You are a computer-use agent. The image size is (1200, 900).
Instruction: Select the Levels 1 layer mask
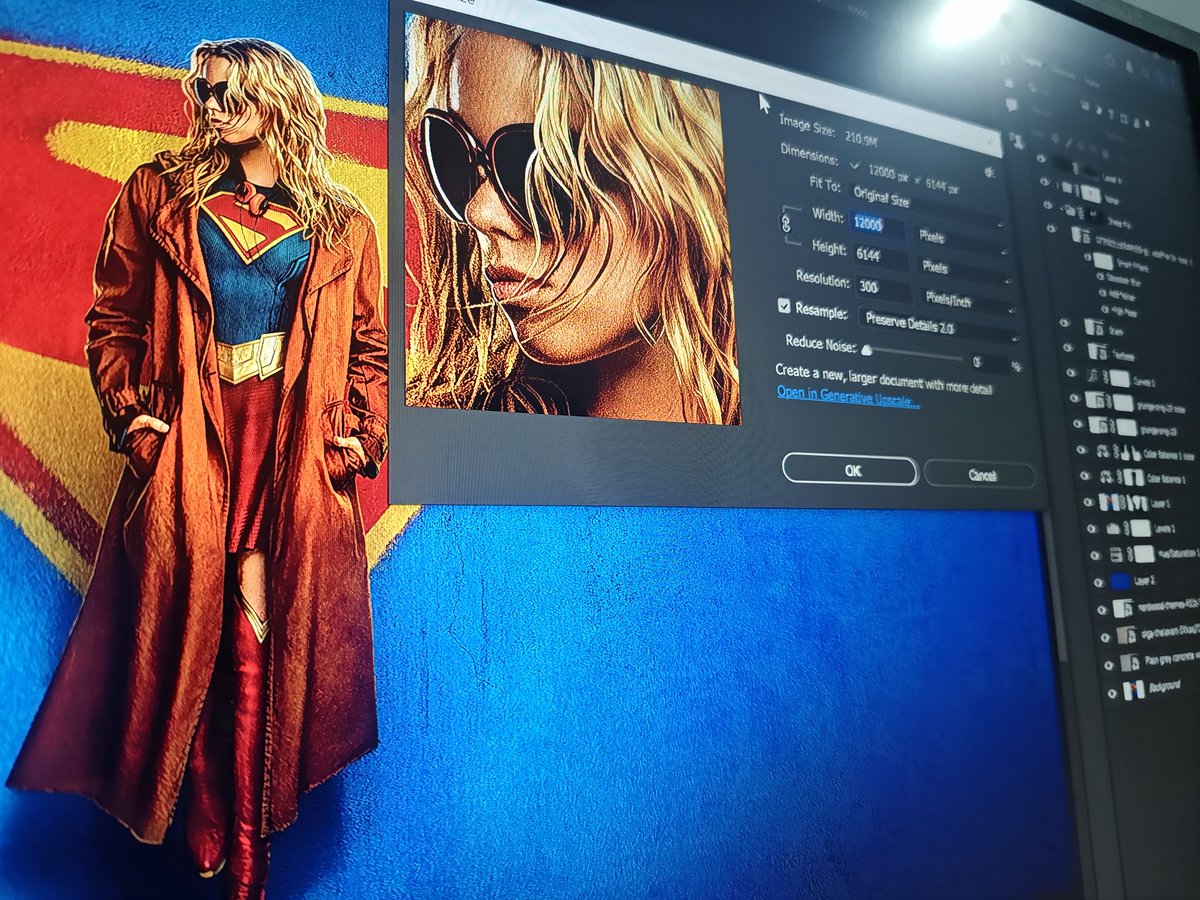[x=1141, y=528]
